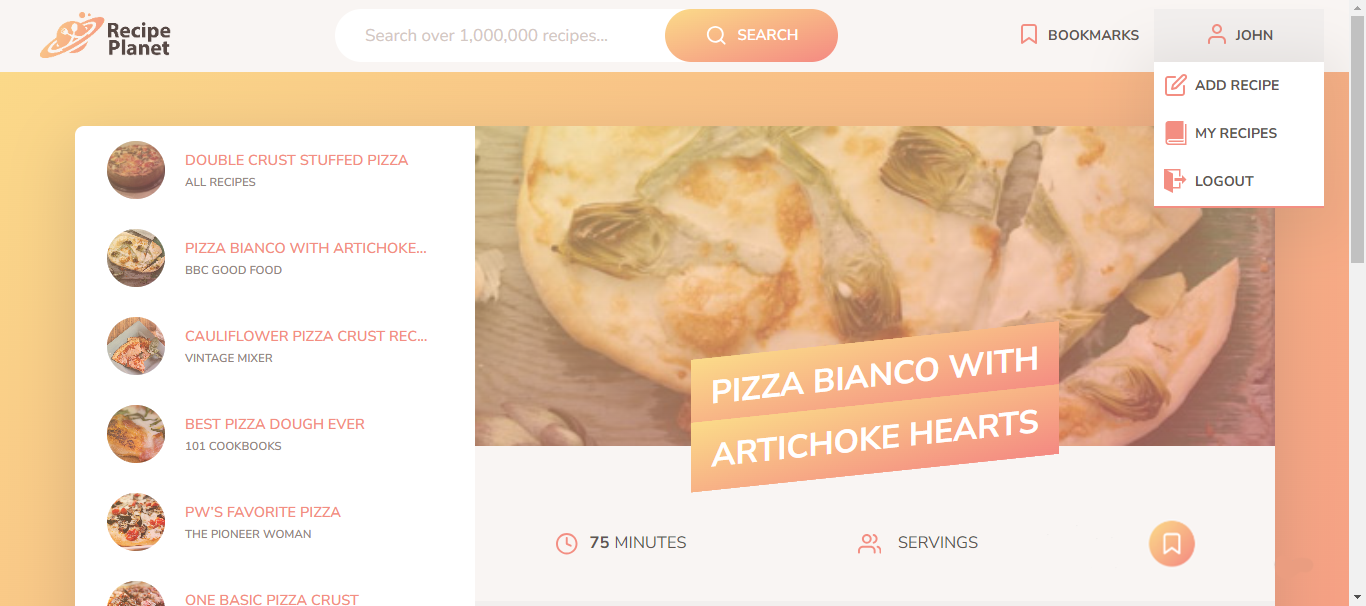Image resolution: width=1366 pixels, height=606 pixels.
Task: Toggle the round bookmark button on recipe
Action: [x=1172, y=544]
